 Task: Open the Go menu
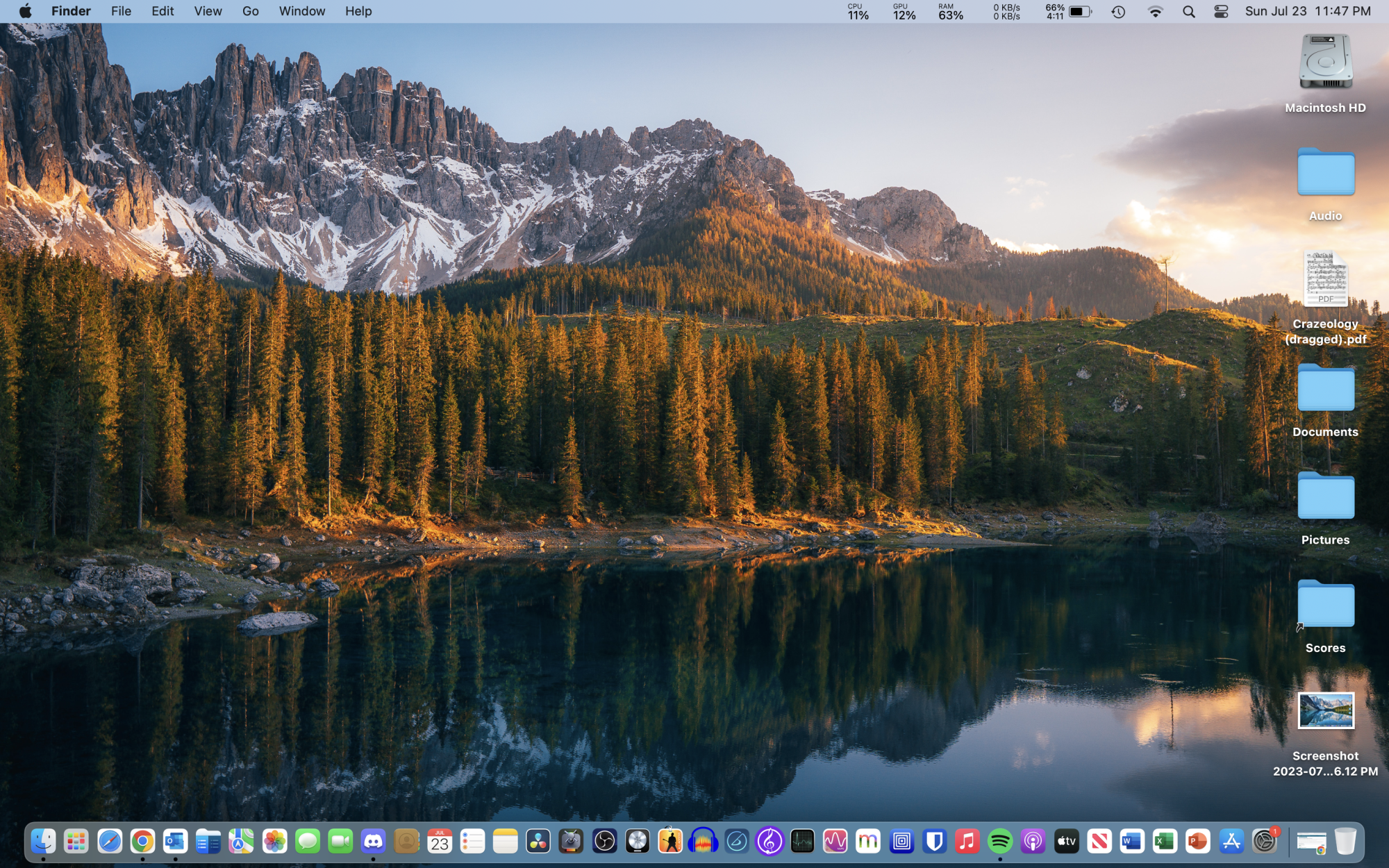(x=250, y=11)
